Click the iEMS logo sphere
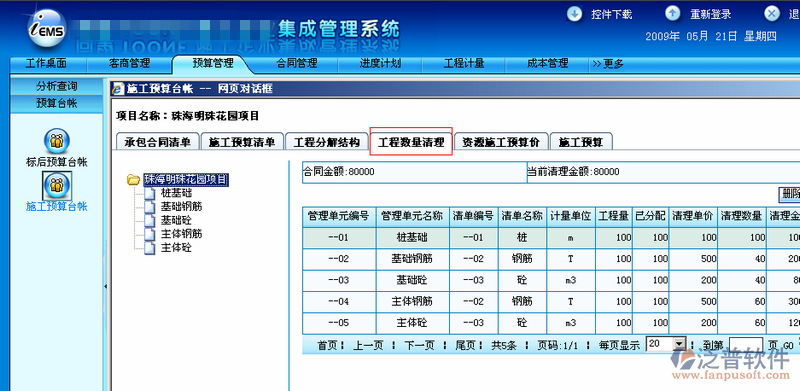 coord(46,31)
